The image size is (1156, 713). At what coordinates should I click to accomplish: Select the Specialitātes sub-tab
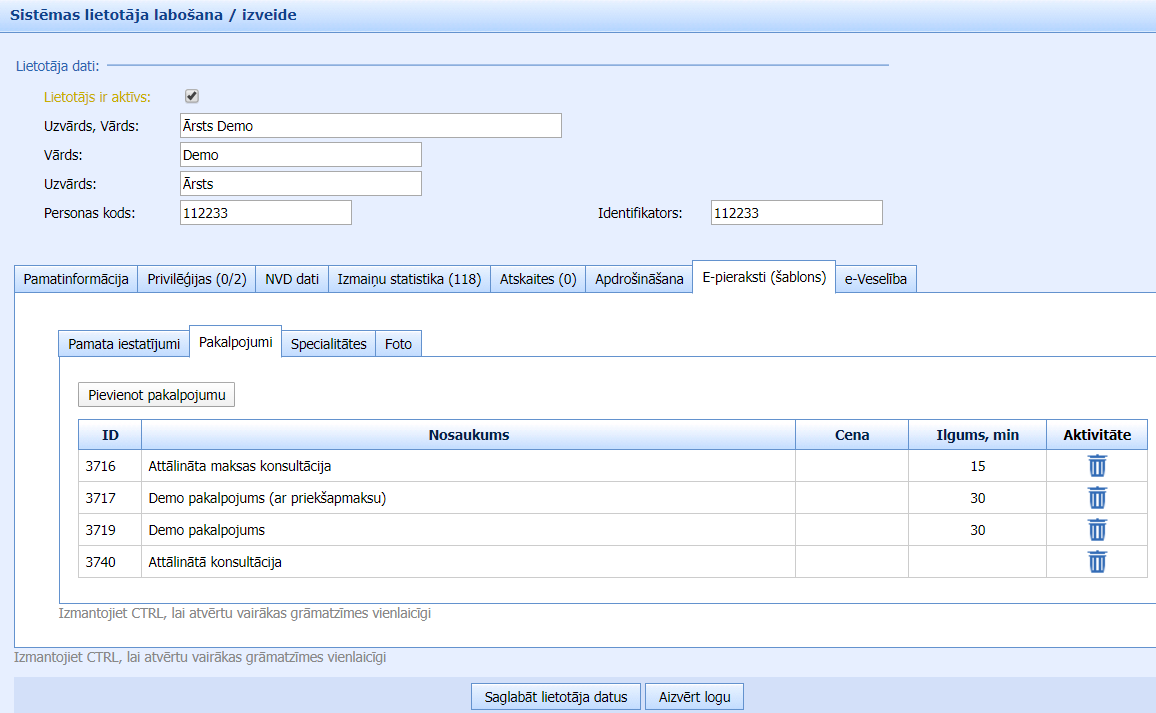click(328, 344)
